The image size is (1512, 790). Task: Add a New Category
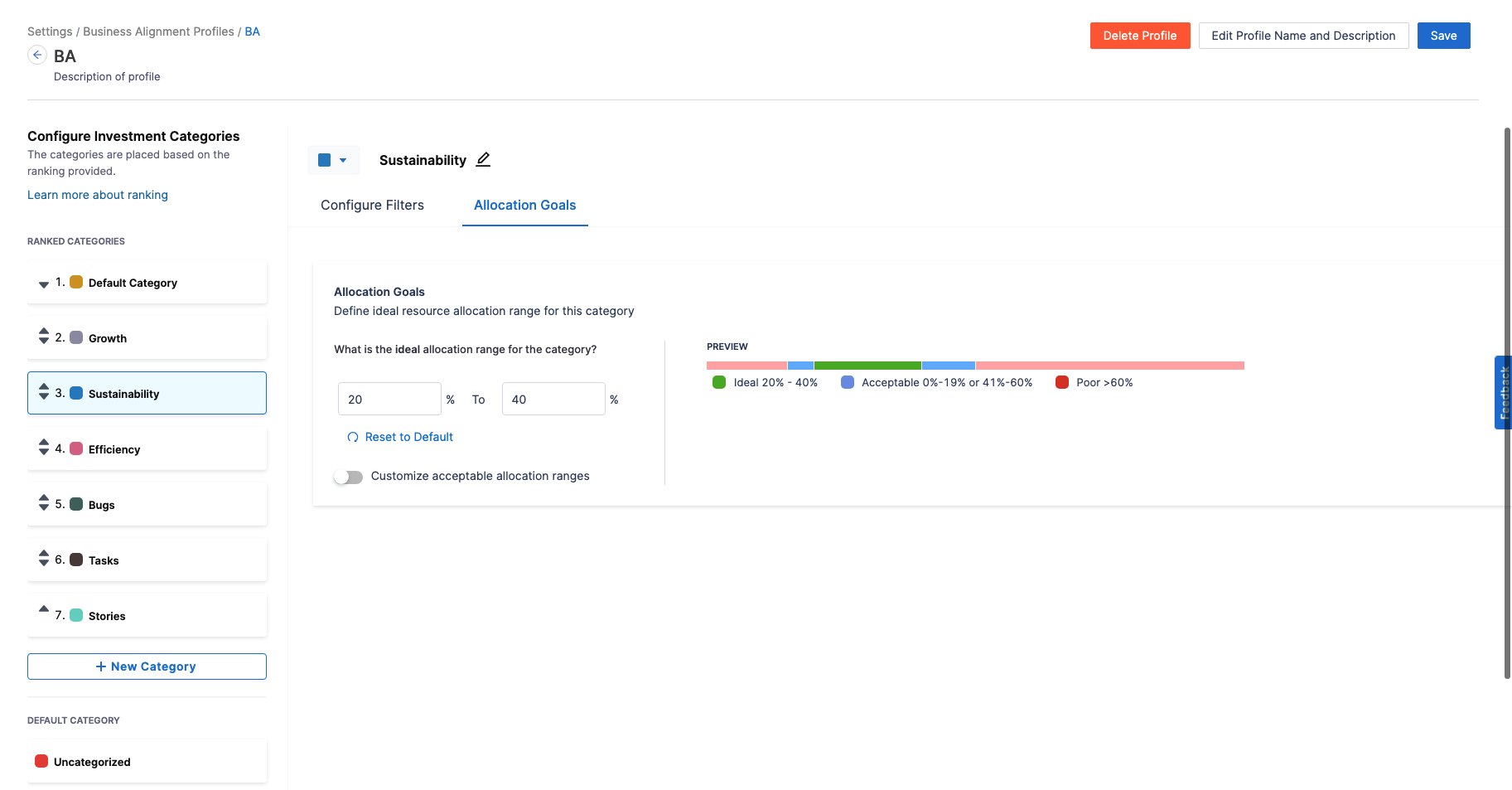pos(147,666)
